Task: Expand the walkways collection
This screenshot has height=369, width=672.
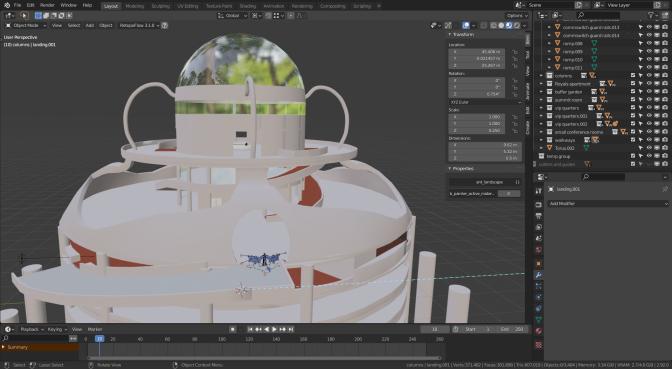Action: [542, 140]
